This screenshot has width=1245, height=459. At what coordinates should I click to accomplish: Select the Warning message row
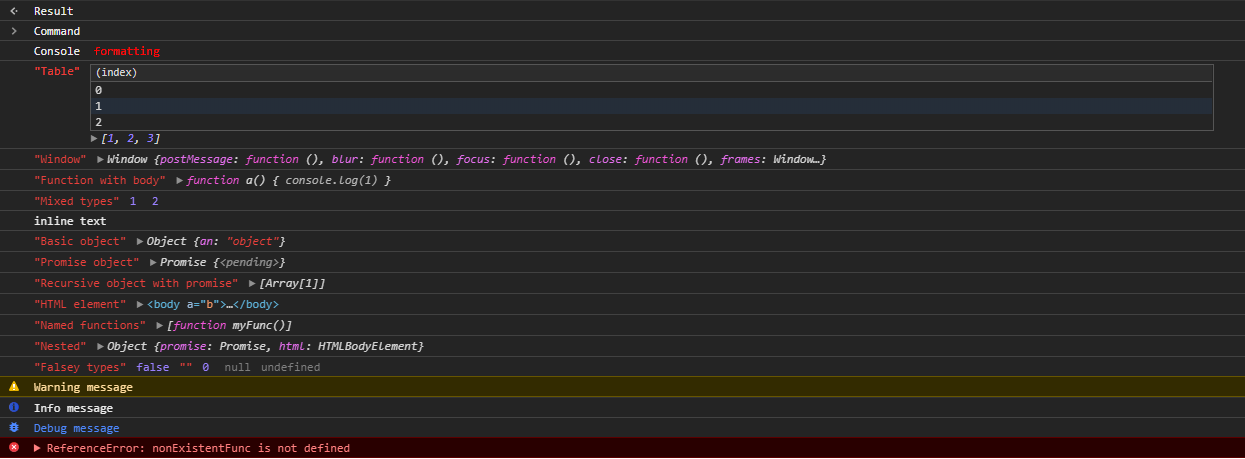(x=622, y=387)
